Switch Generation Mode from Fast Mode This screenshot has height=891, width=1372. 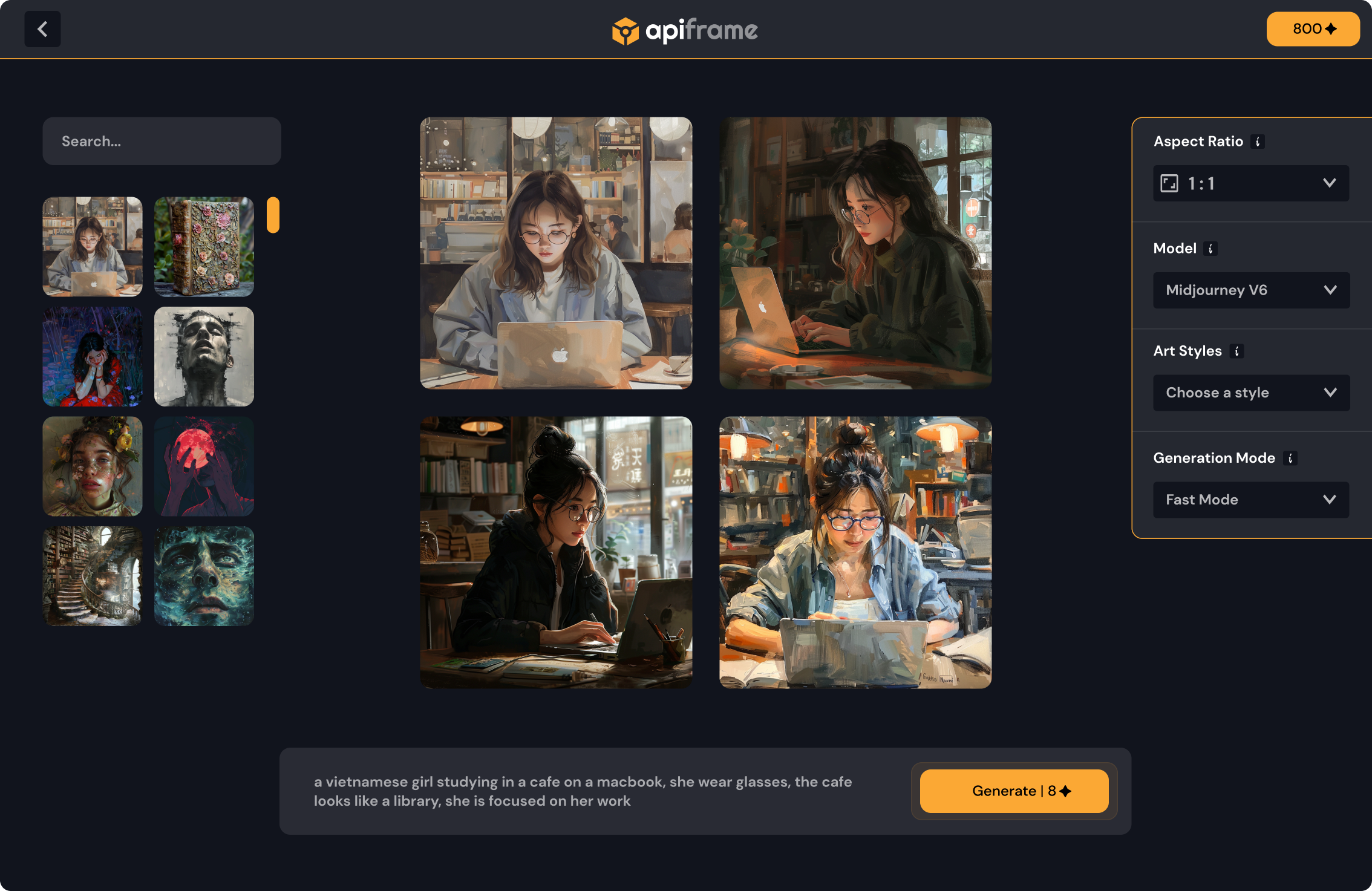click(x=1251, y=499)
